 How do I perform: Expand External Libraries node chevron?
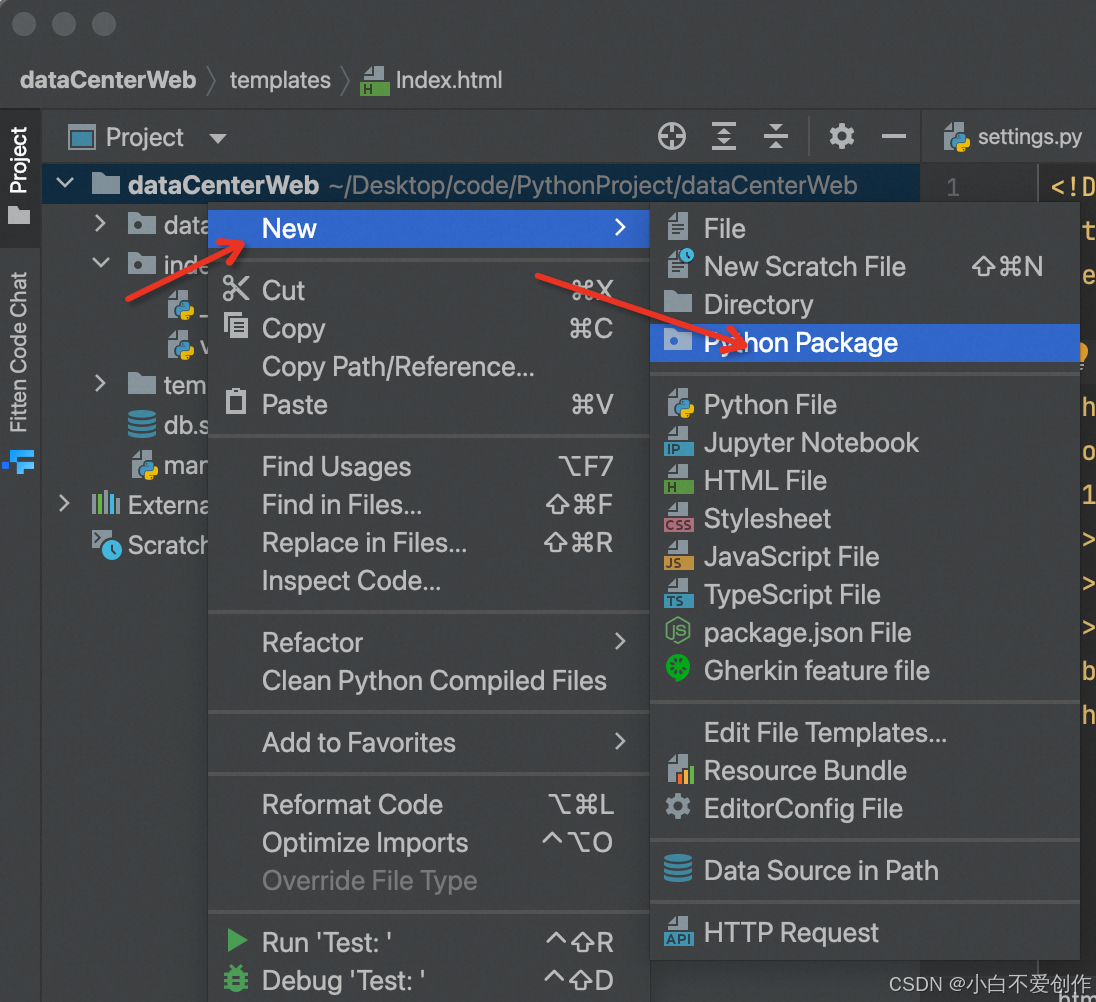[64, 504]
